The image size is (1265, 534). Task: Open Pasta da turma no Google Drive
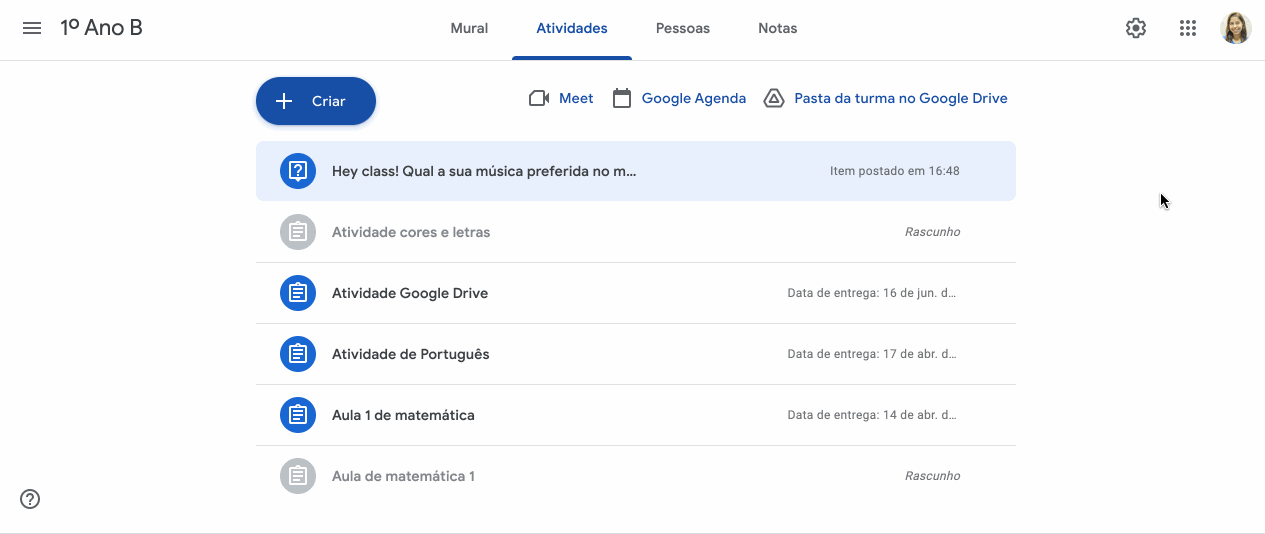point(901,98)
